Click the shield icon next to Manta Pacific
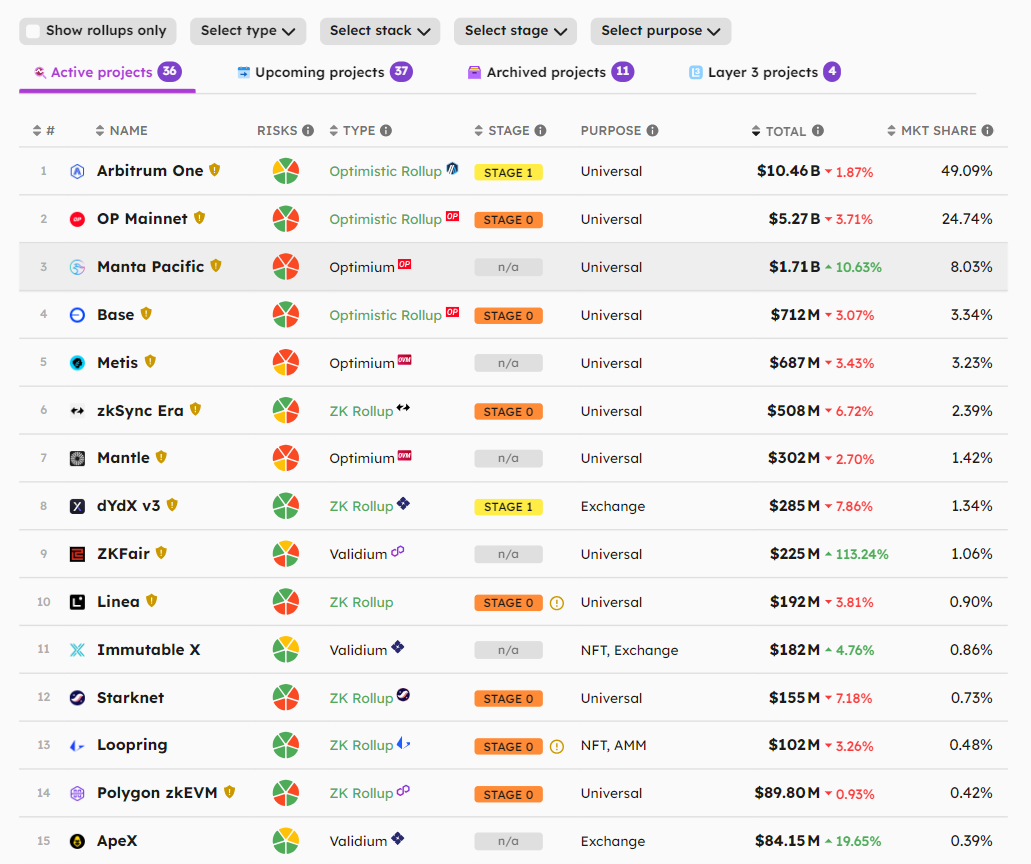The width and height of the screenshot is (1031, 864). click(x=216, y=266)
